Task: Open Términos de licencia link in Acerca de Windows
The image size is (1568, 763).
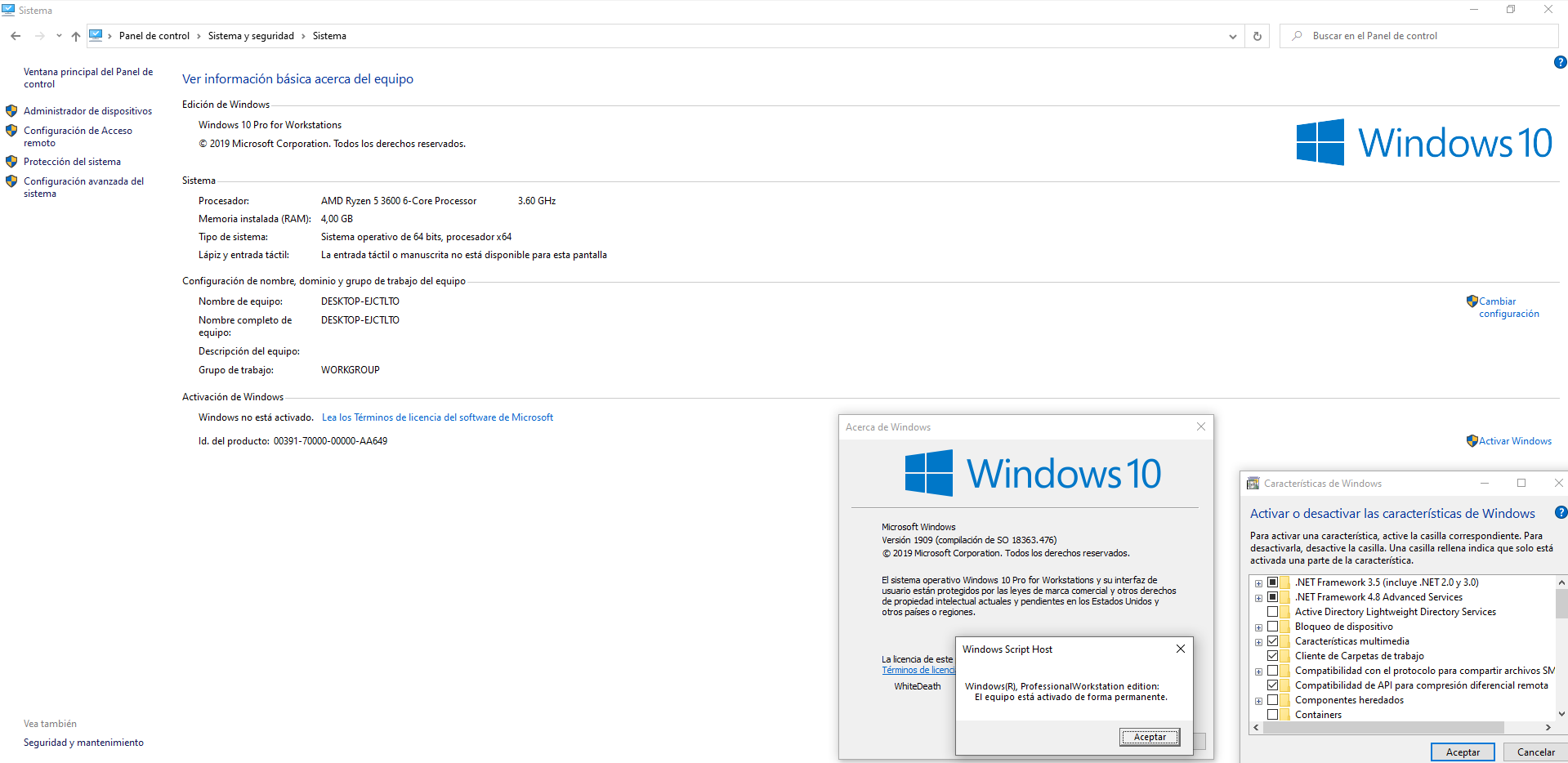Action: (918, 670)
